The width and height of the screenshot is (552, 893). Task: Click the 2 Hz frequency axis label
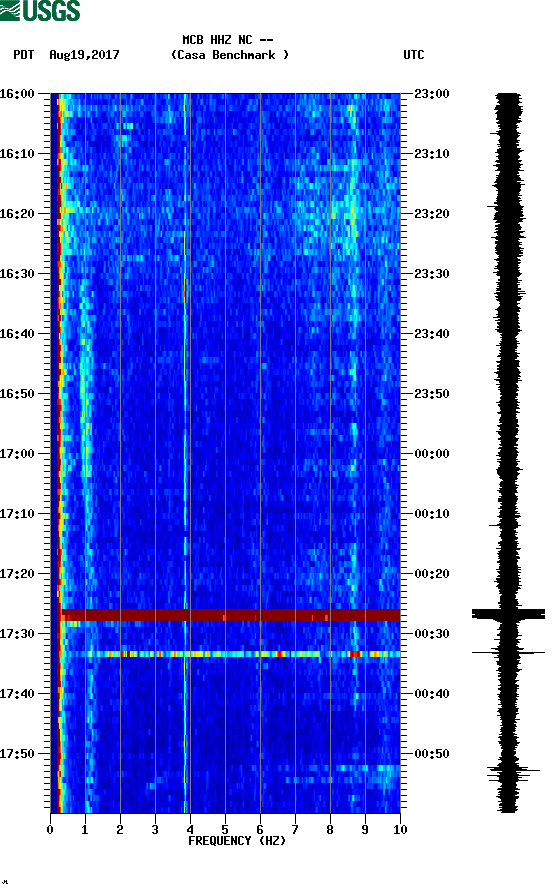point(120,829)
